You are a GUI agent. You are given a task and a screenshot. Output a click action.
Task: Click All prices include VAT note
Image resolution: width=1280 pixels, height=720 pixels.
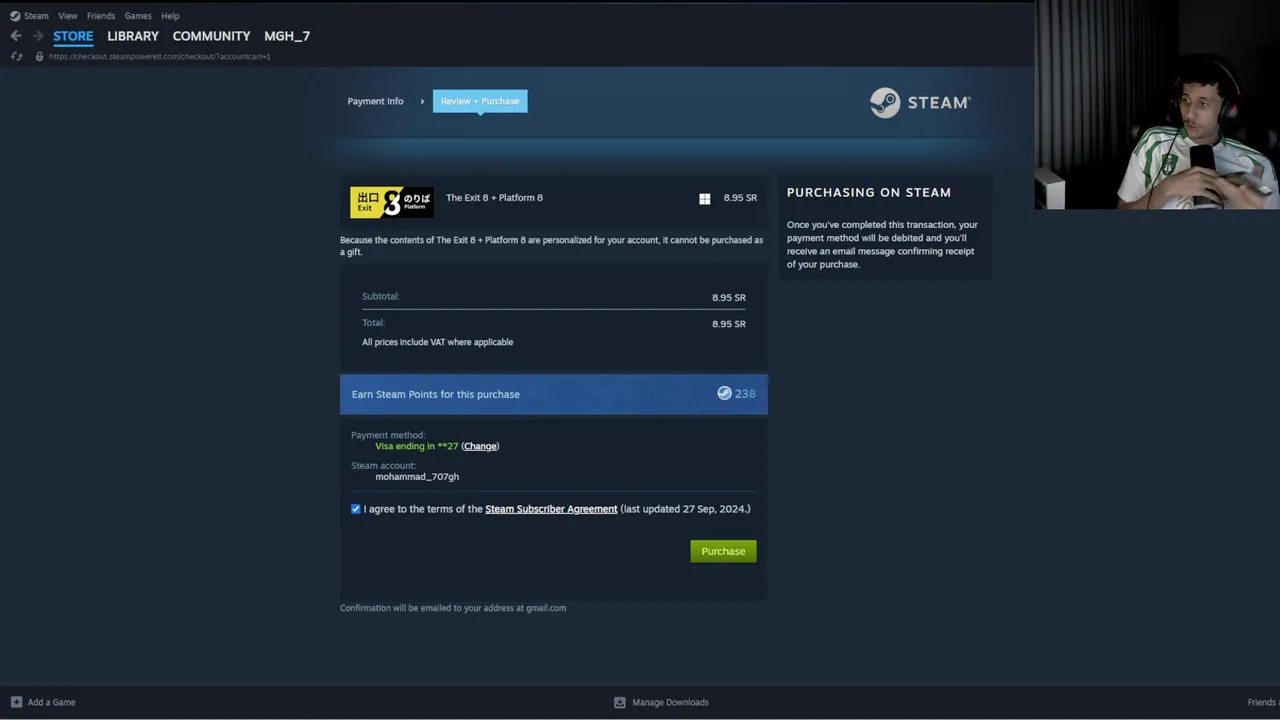[437, 342]
